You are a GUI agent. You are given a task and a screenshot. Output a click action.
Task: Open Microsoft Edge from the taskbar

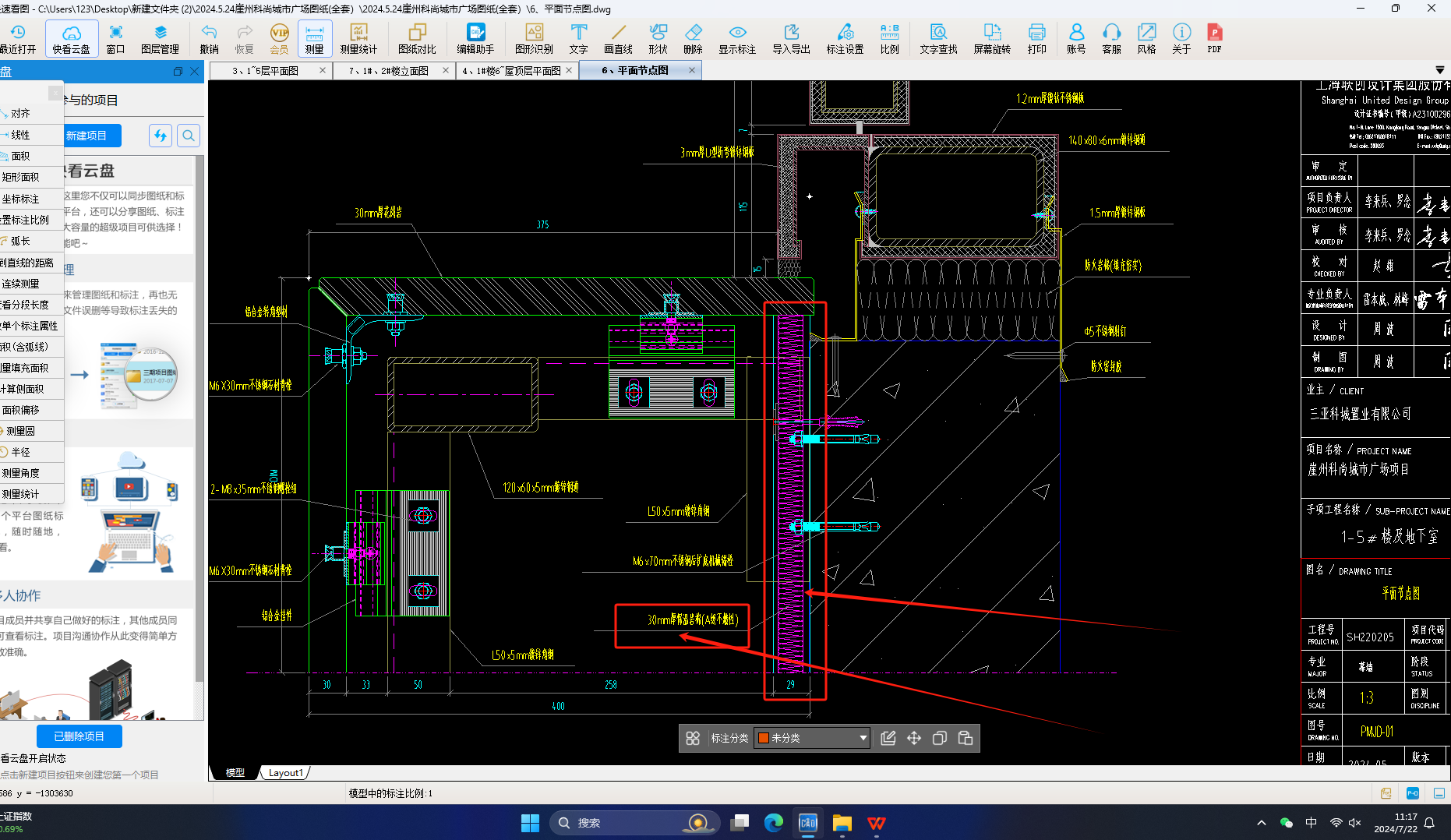point(774,823)
